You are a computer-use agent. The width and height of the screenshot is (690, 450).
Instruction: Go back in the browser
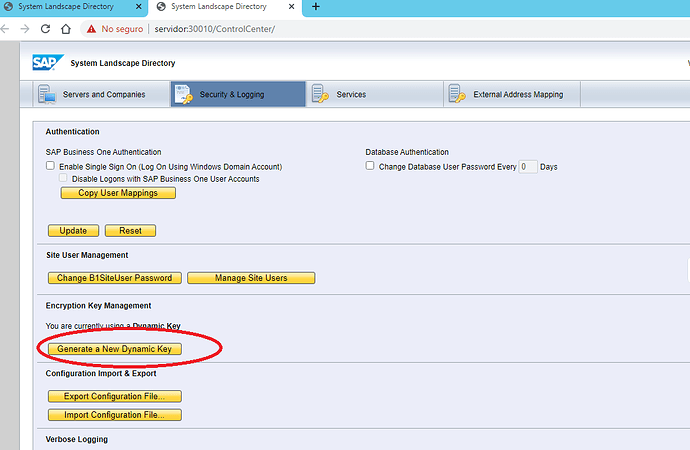coord(5,29)
